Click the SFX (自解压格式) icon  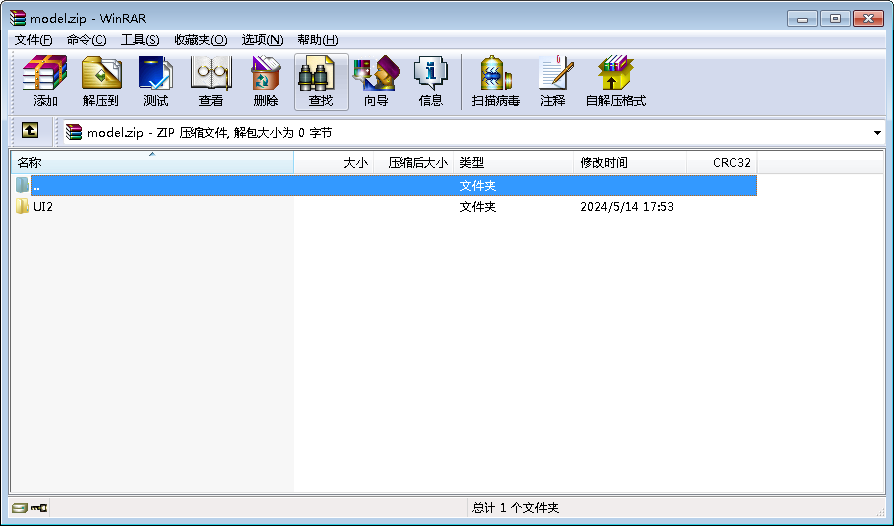[x=616, y=82]
